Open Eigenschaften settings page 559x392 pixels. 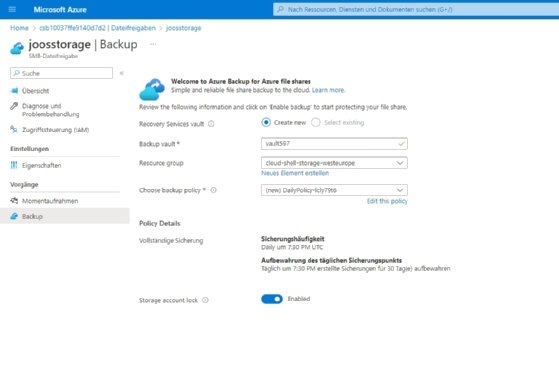point(41,165)
